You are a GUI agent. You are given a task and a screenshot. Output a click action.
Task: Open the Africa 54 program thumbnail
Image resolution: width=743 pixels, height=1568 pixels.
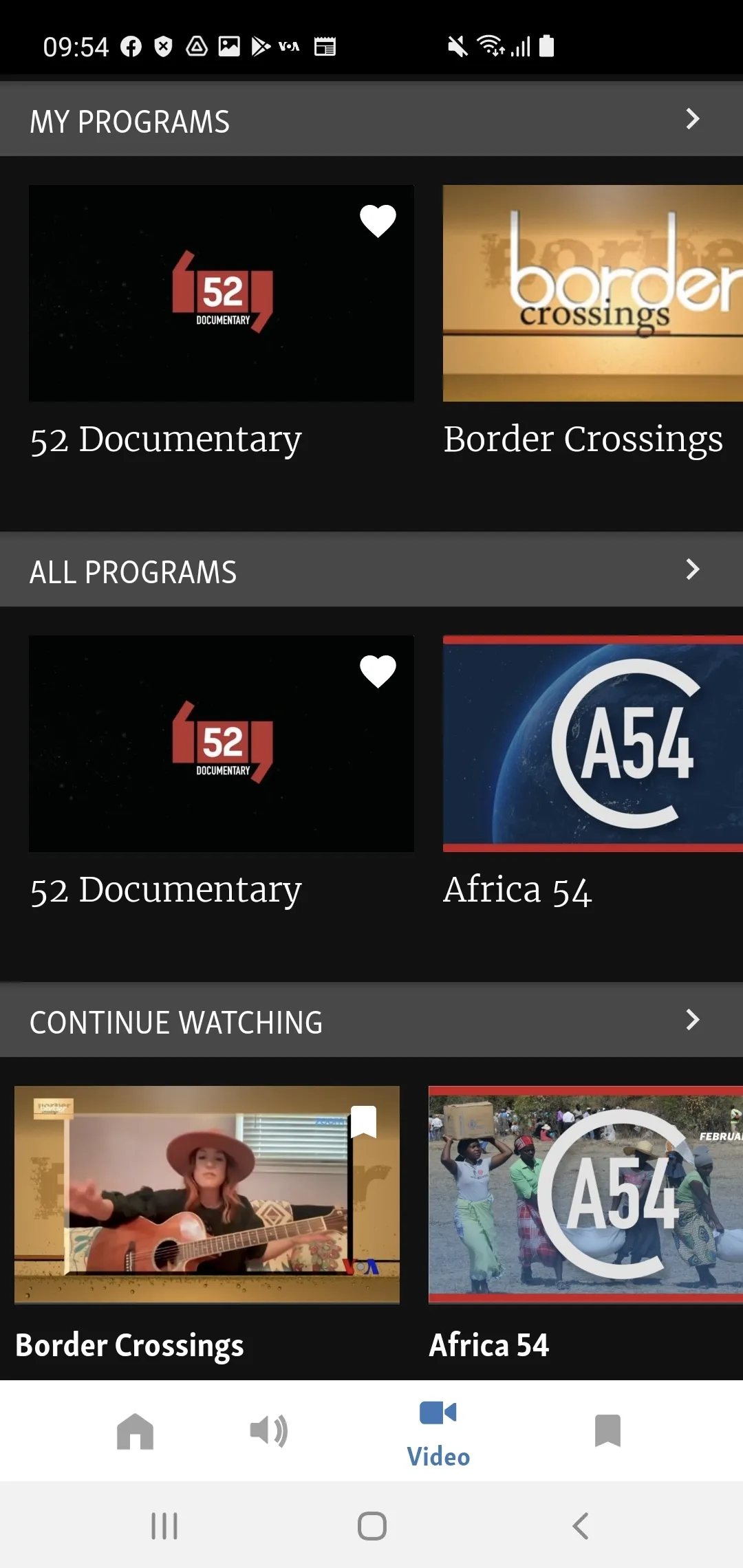pos(593,743)
